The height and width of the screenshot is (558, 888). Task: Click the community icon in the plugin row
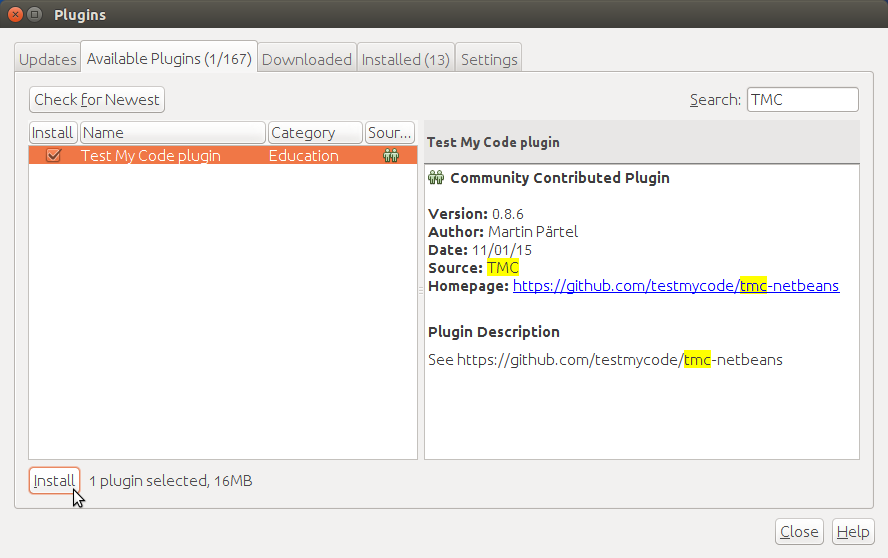click(x=391, y=155)
